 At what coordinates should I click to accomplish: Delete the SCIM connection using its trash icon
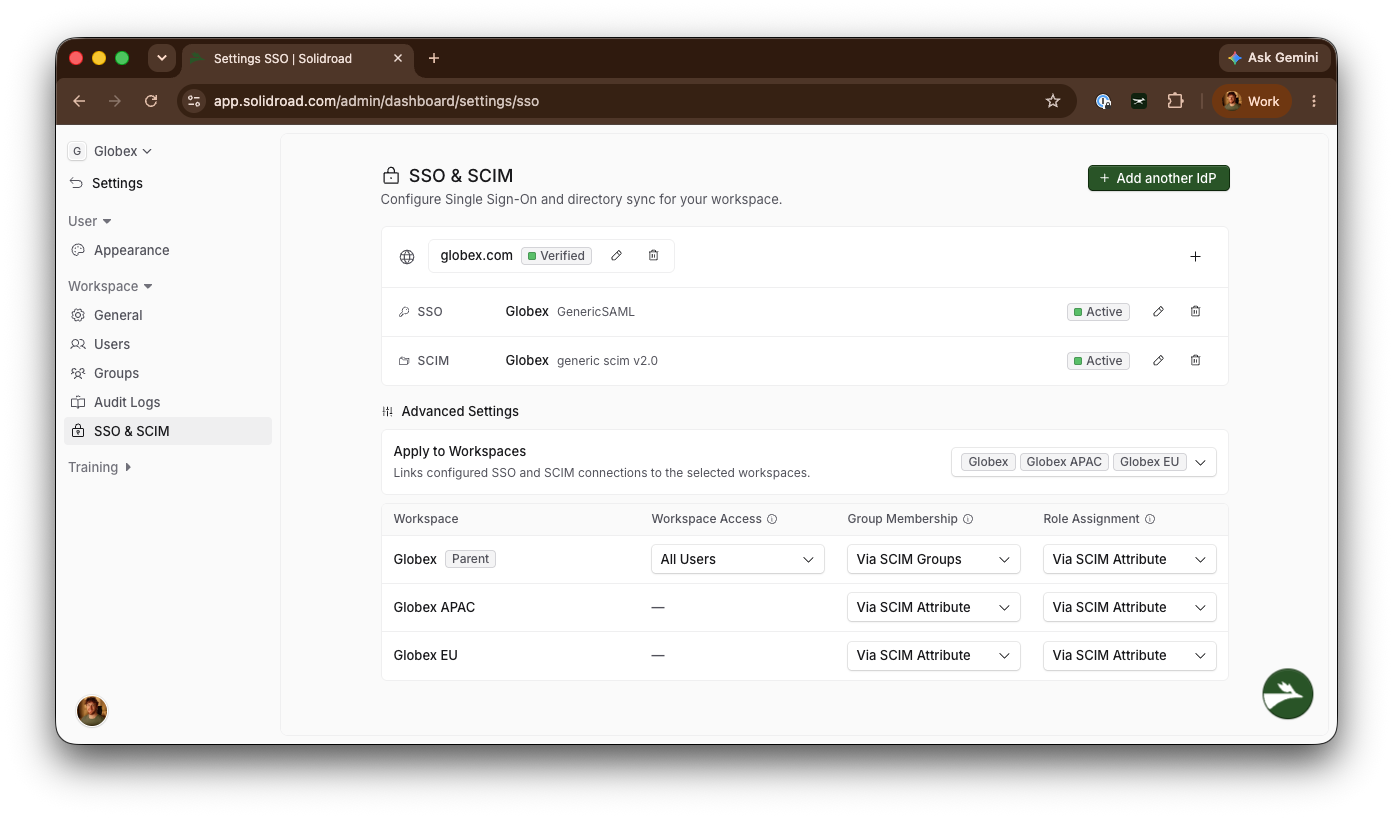point(1195,361)
